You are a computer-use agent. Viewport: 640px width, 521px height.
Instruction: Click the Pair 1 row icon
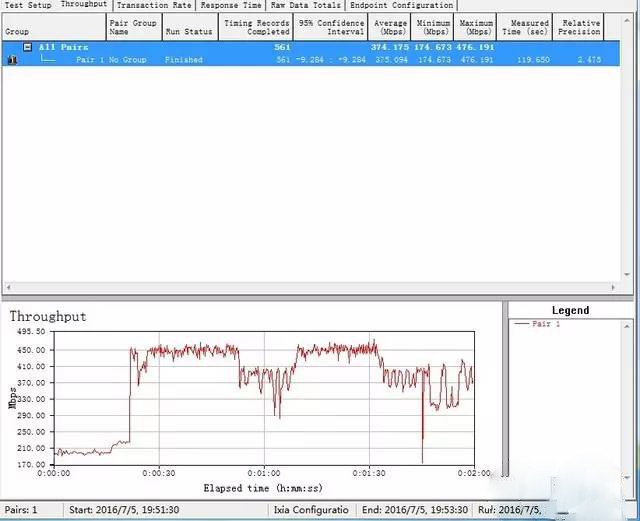click(x=11, y=60)
